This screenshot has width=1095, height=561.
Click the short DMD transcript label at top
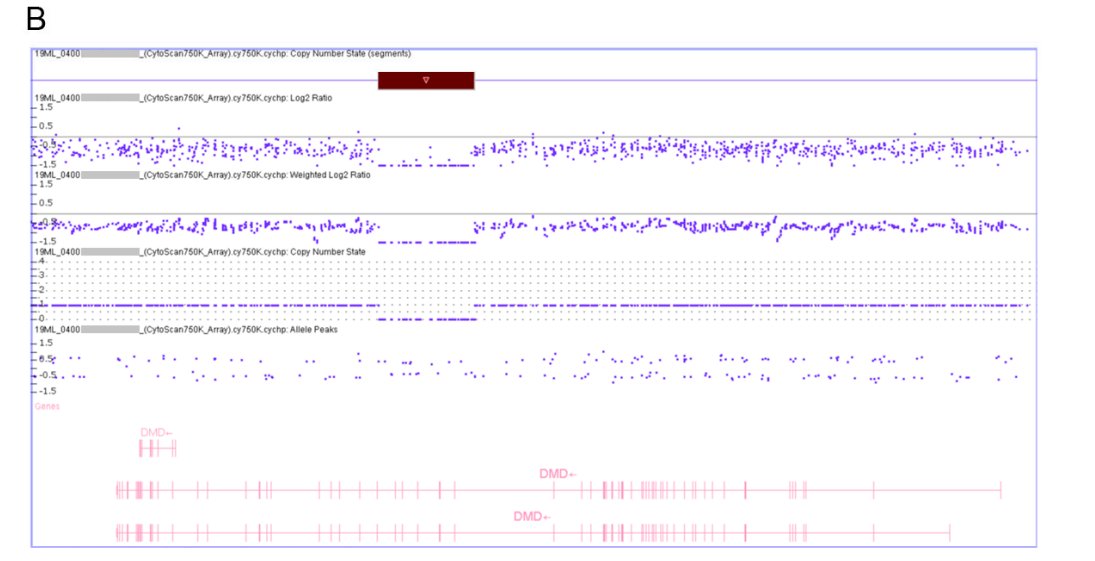pos(156,432)
